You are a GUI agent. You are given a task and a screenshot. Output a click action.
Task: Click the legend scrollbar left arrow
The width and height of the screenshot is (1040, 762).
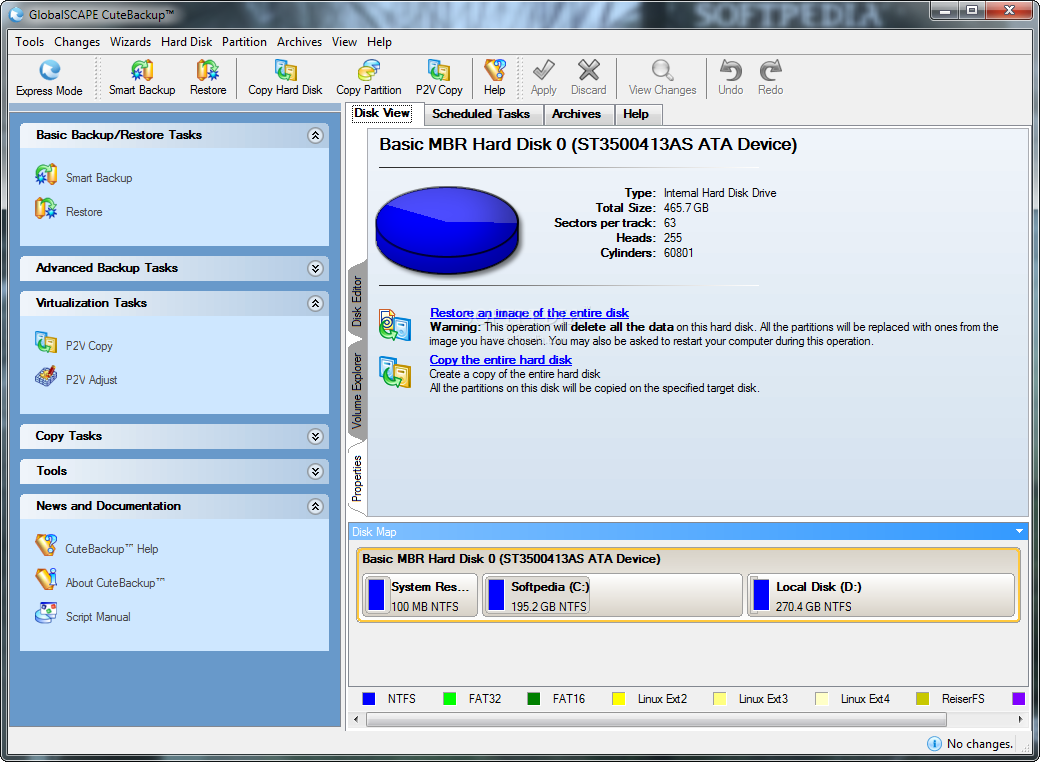[x=356, y=720]
